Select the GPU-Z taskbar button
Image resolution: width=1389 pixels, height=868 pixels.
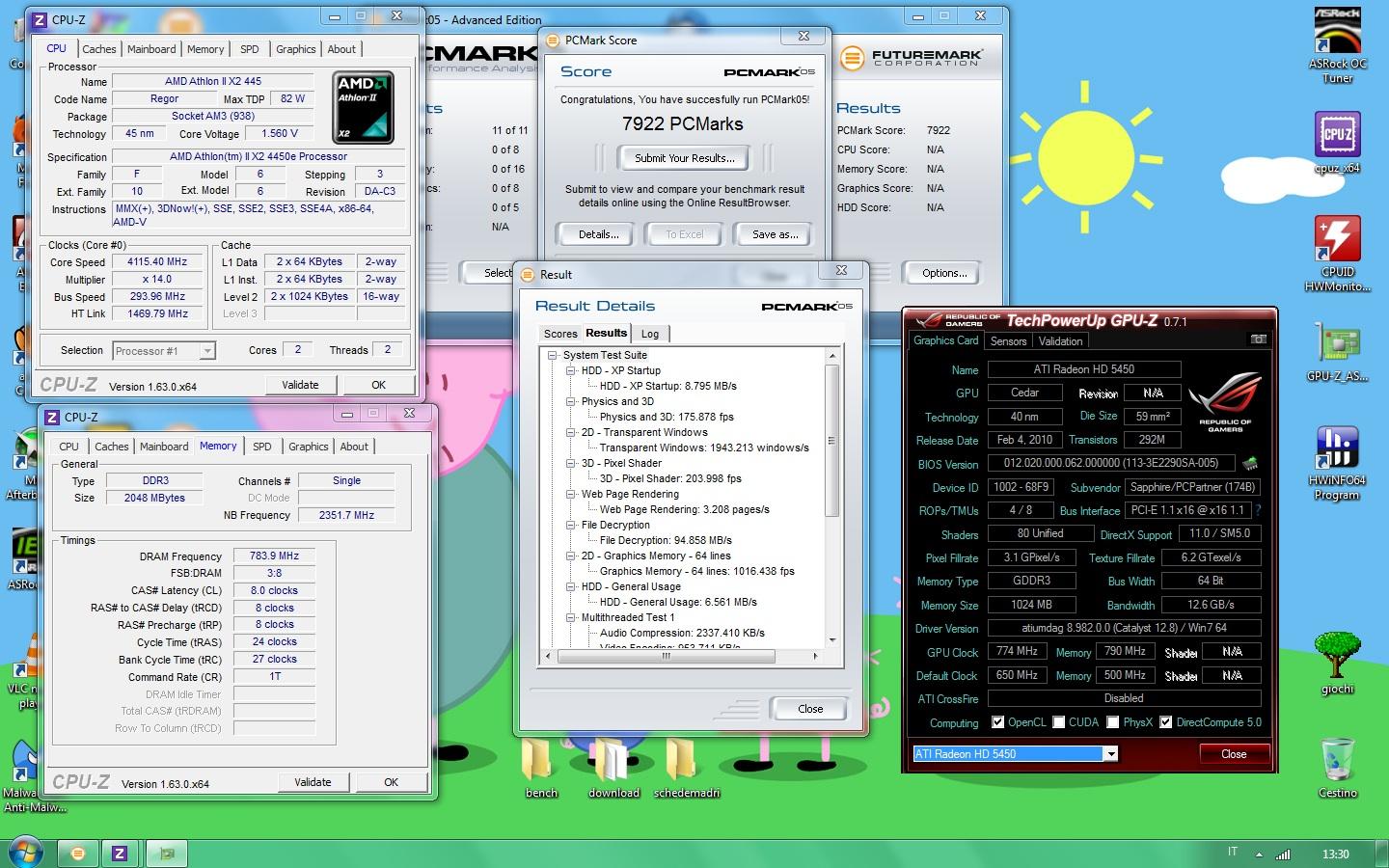167,853
